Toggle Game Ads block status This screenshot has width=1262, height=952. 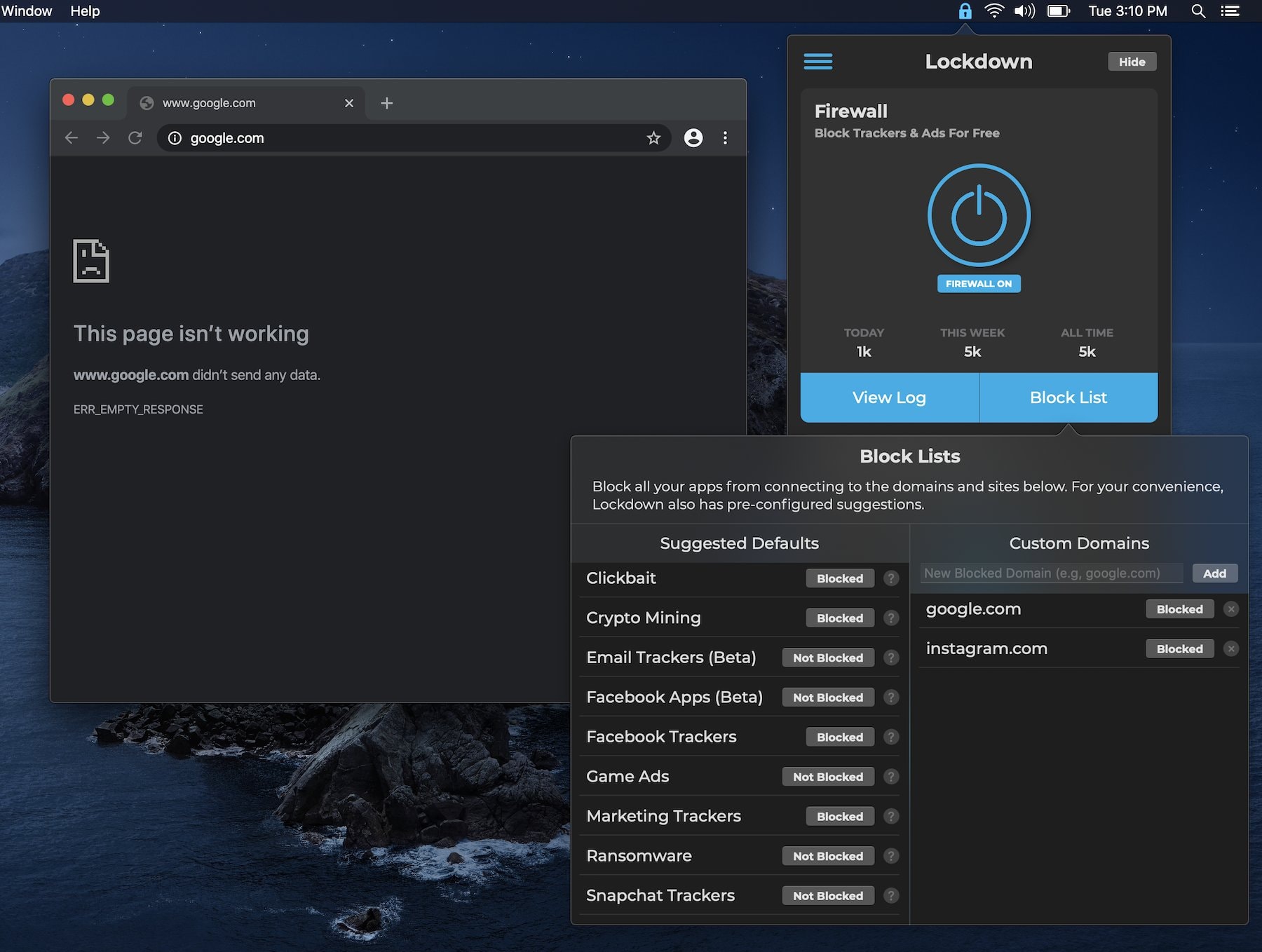coord(828,777)
